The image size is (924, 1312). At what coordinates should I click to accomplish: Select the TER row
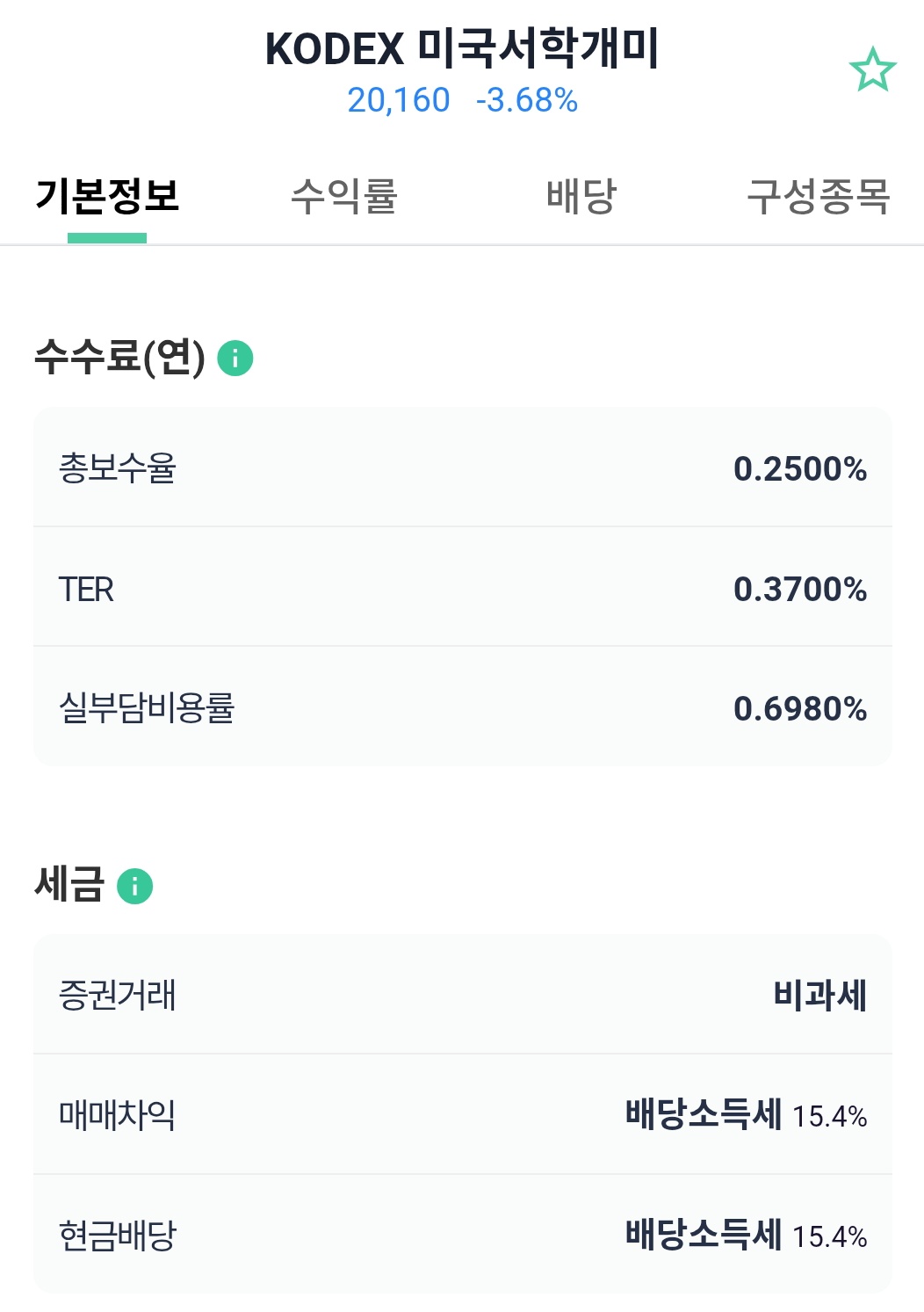[463, 588]
